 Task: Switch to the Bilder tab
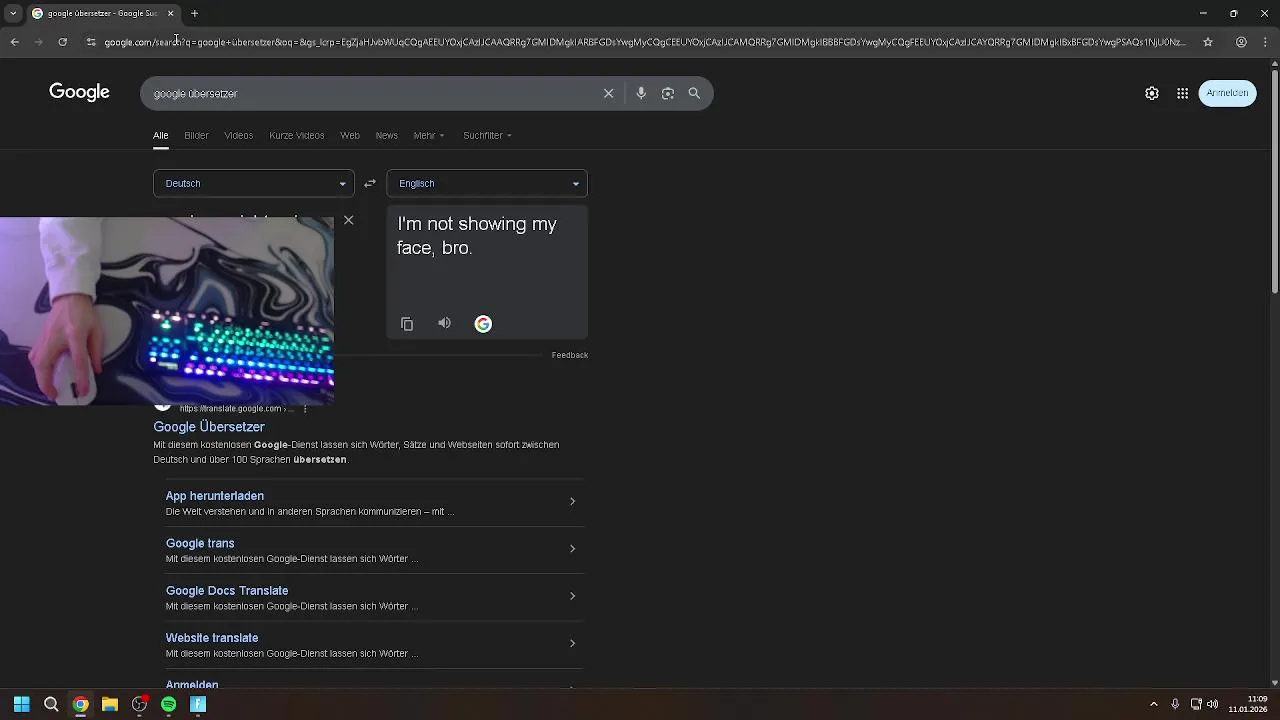click(196, 135)
